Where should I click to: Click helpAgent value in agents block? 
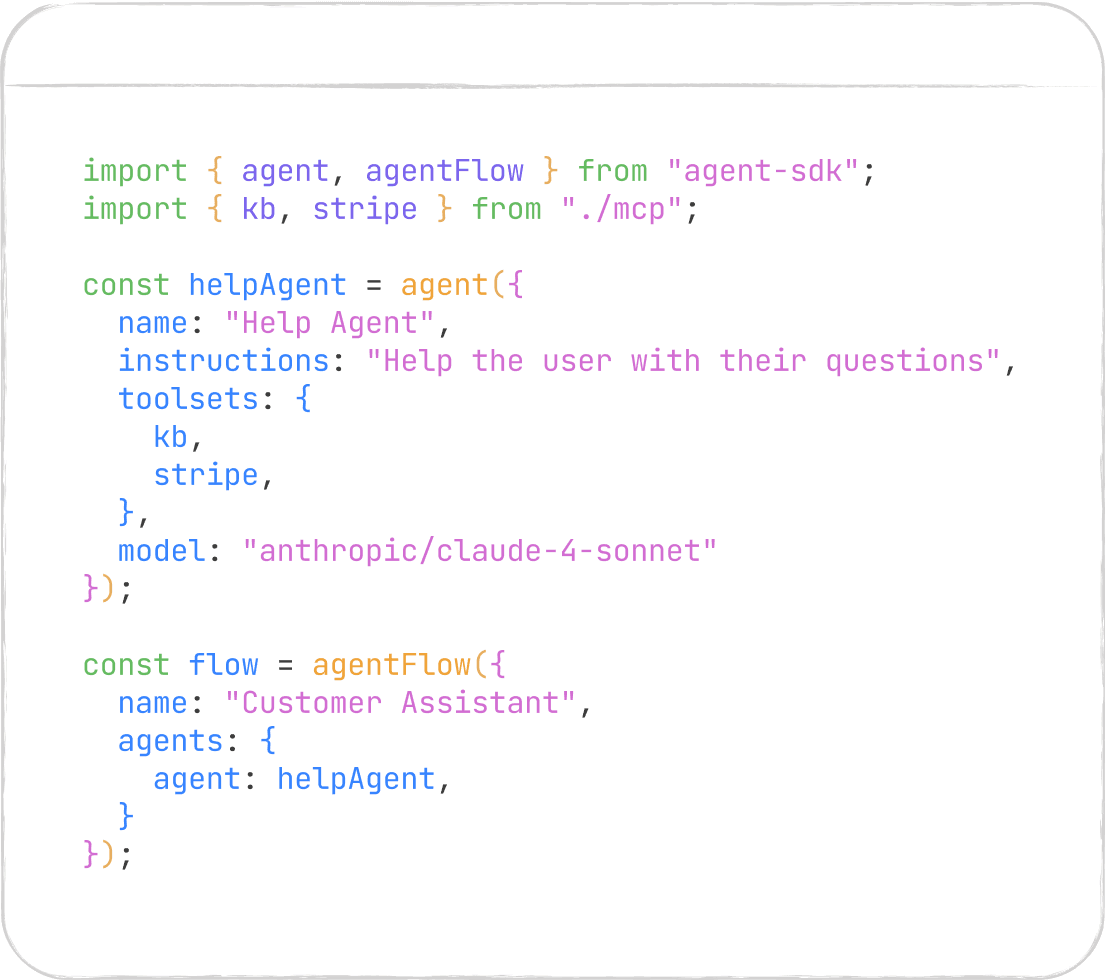click(356, 780)
